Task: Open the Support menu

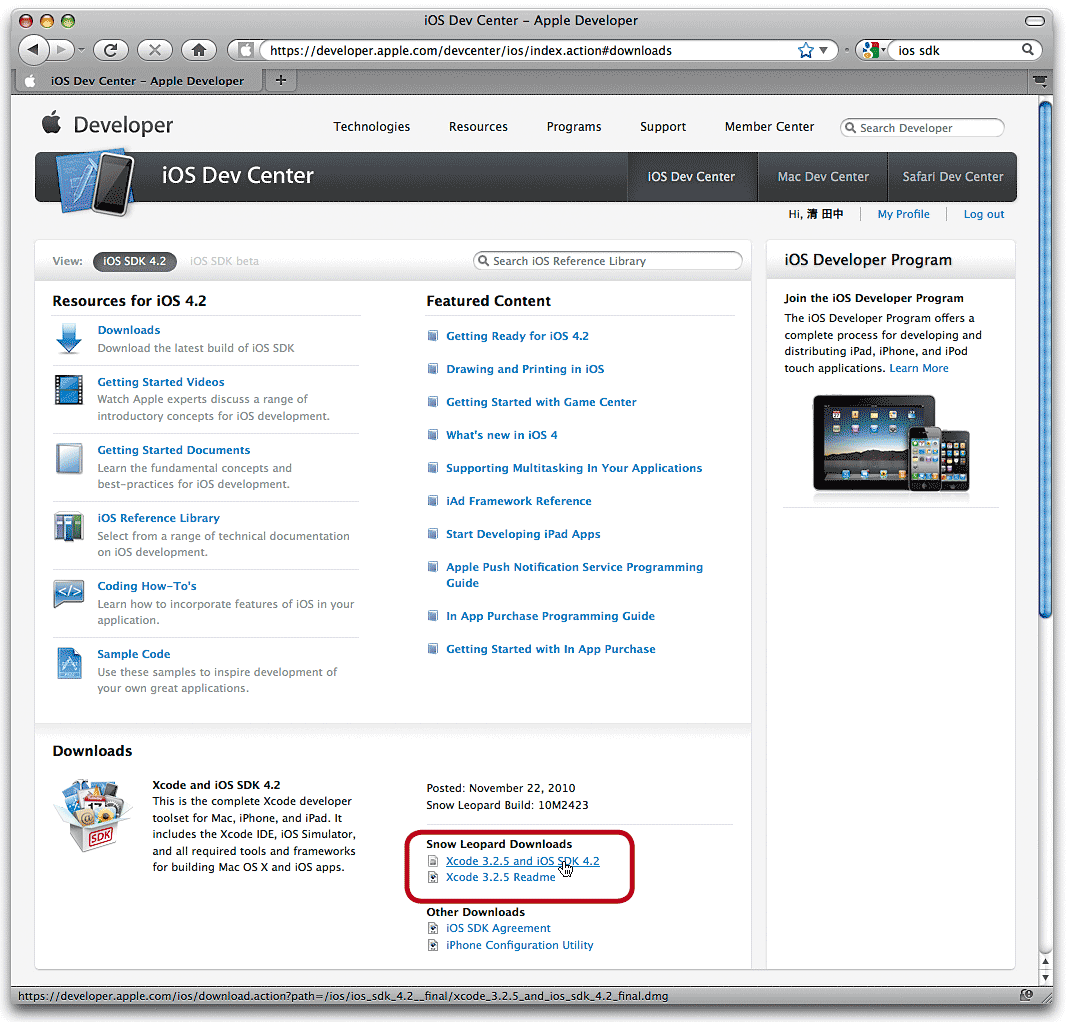Action: pyautogui.click(x=663, y=127)
